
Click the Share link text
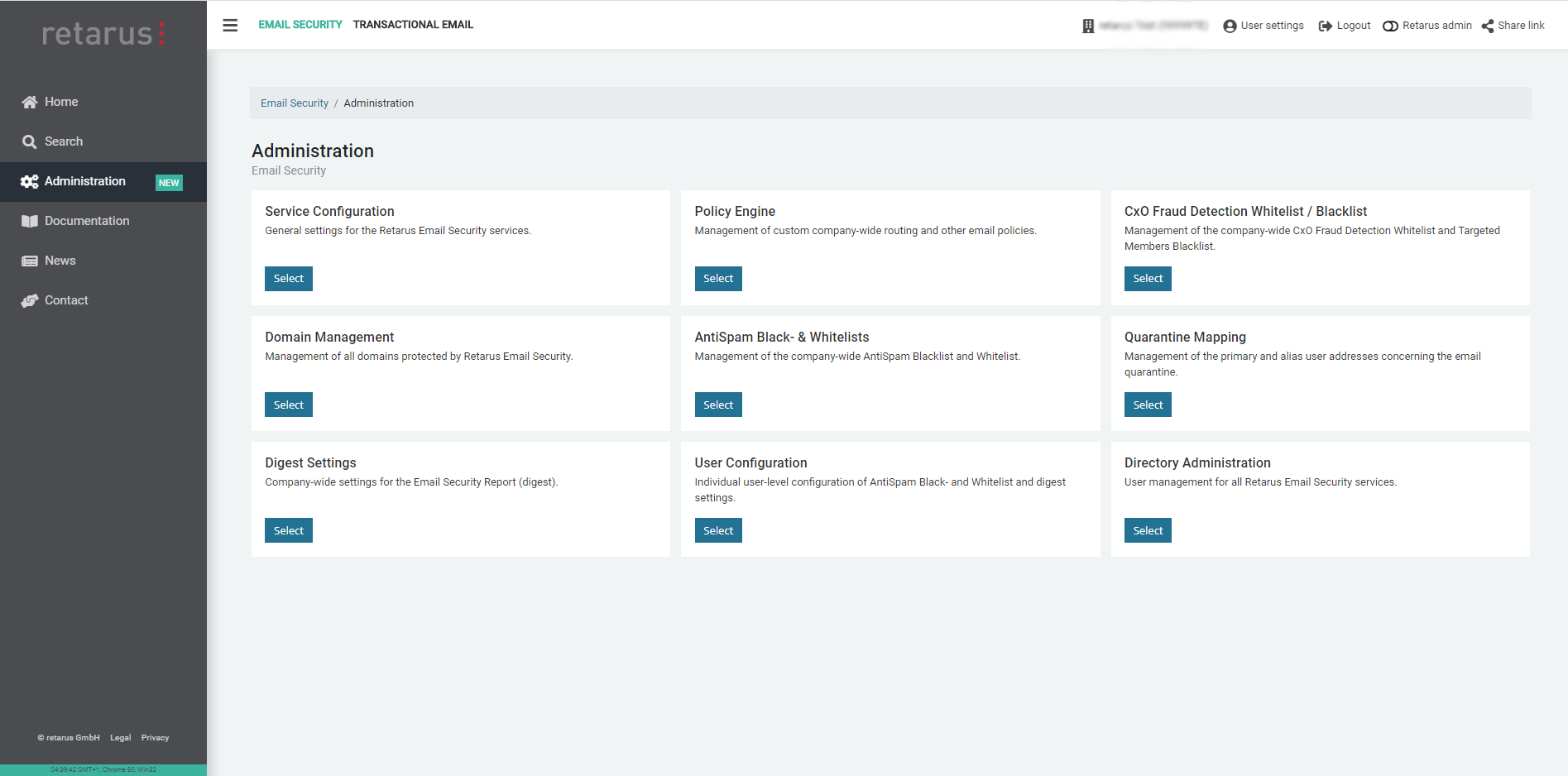1521,26
